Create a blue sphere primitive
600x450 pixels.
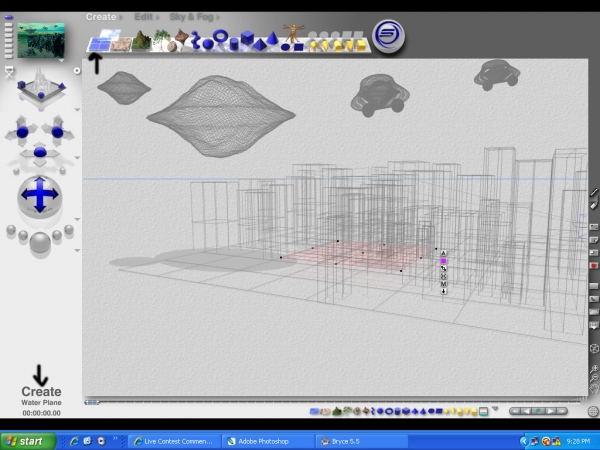208,45
